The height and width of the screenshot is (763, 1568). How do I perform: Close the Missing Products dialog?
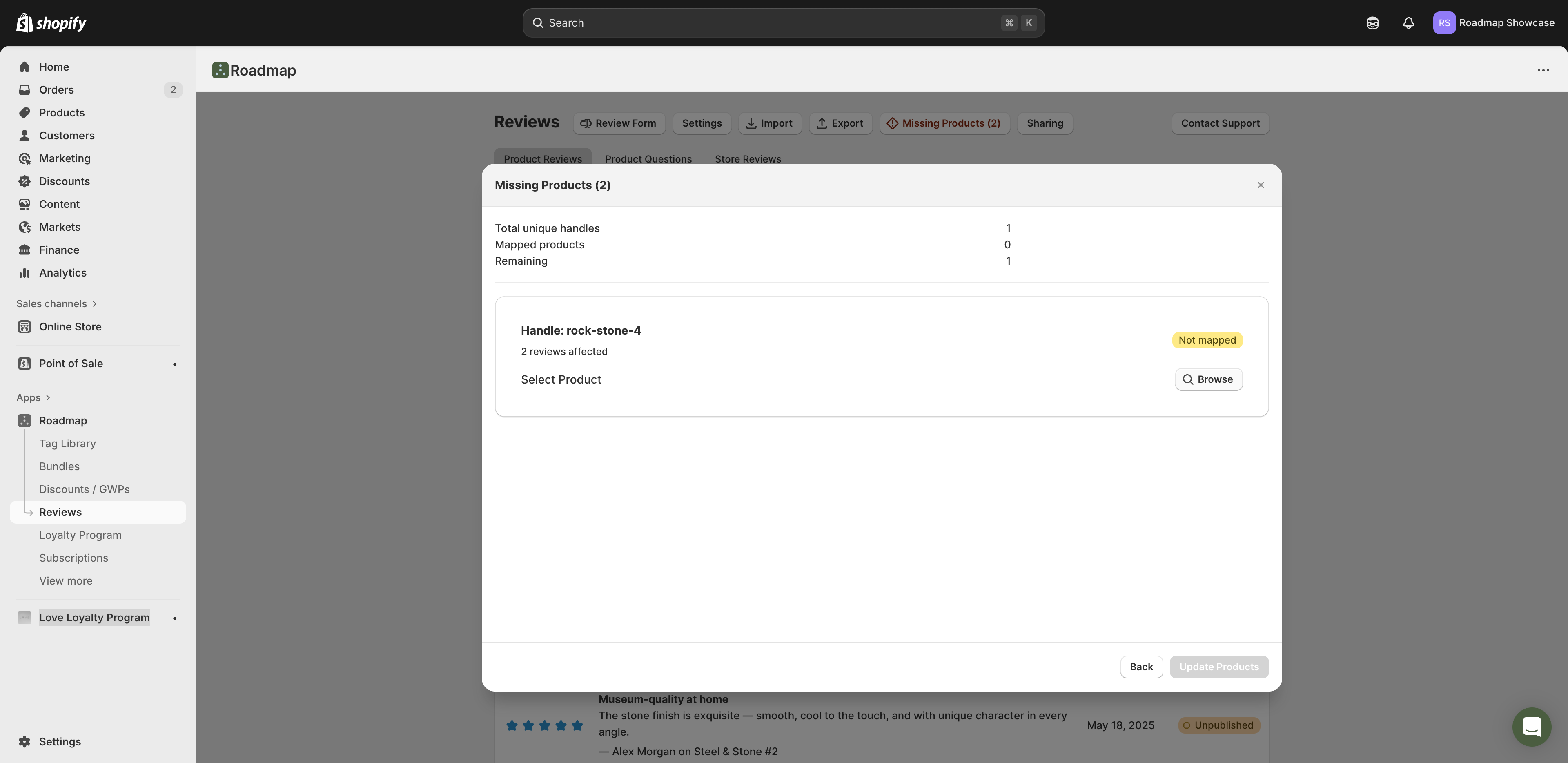click(1261, 185)
